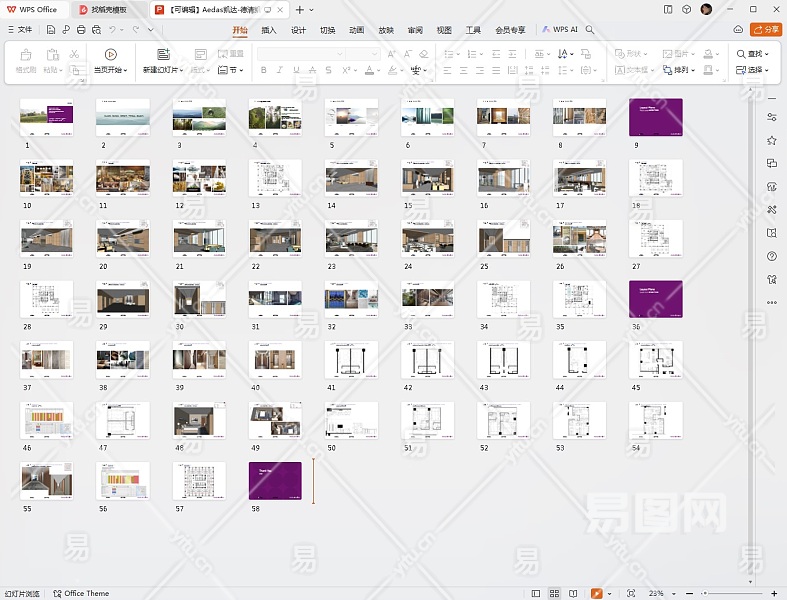The image size is (787, 600).
Task: Switch to normal view in the status bar
Action: coord(535,593)
